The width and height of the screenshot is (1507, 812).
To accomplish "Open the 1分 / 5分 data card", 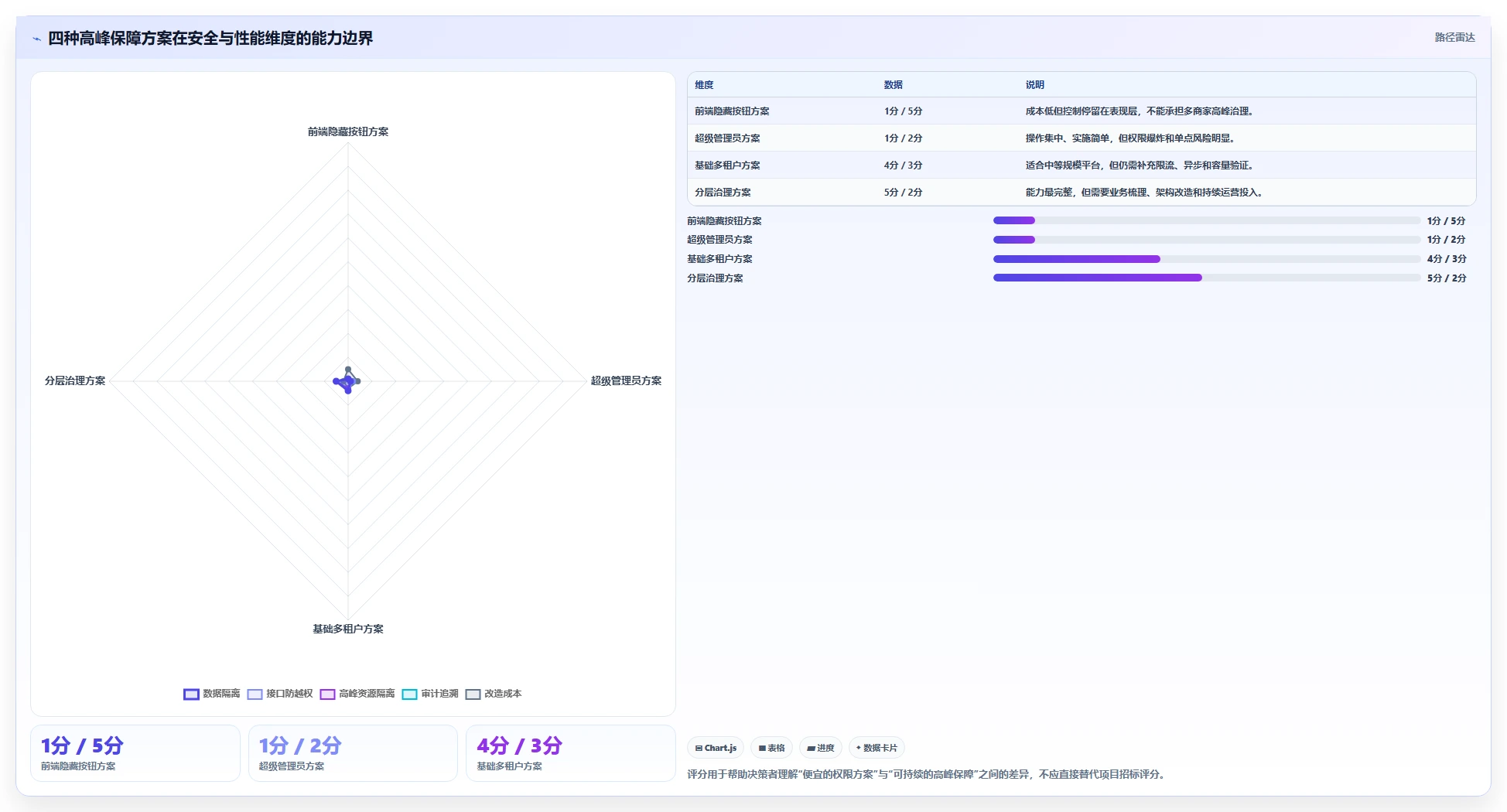I will tap(135, 753).
